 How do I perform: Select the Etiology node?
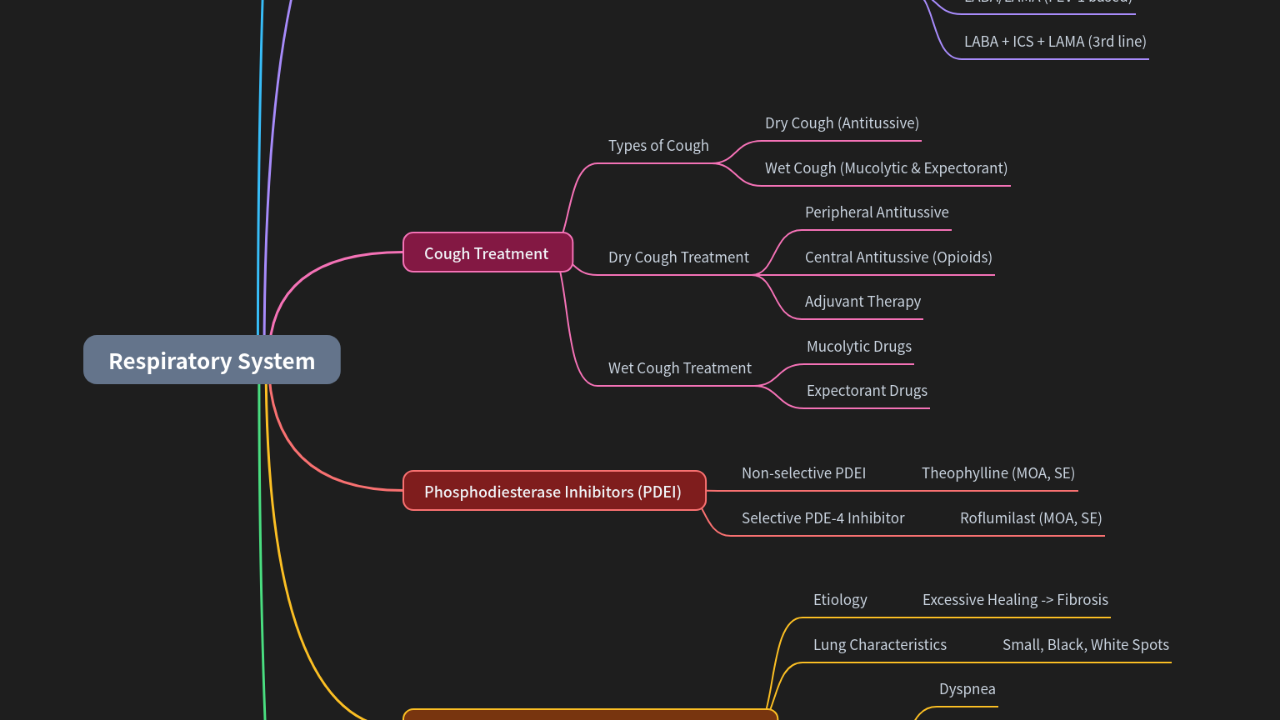tap(840, 599)
